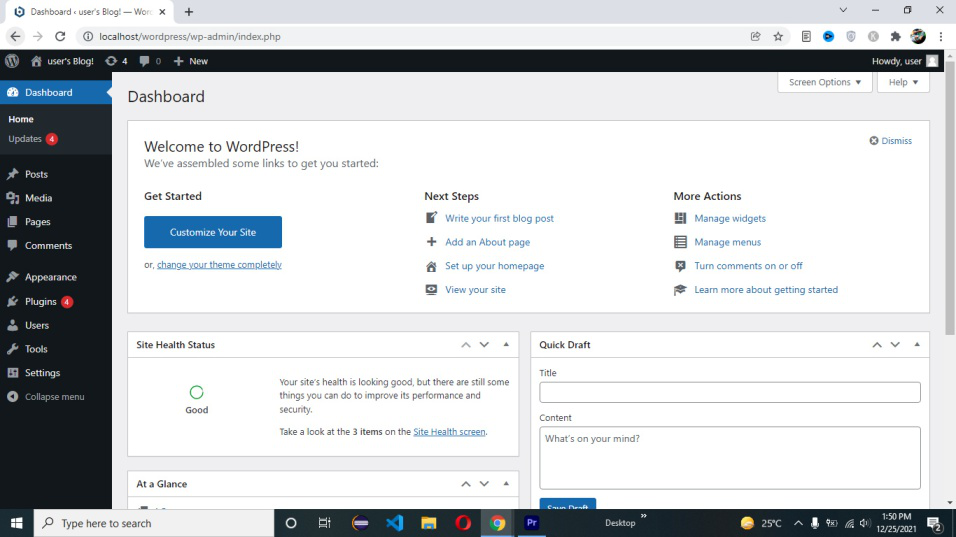Click View your site link
The width and height of the screenshot is (956, 537).
[475, 290]
